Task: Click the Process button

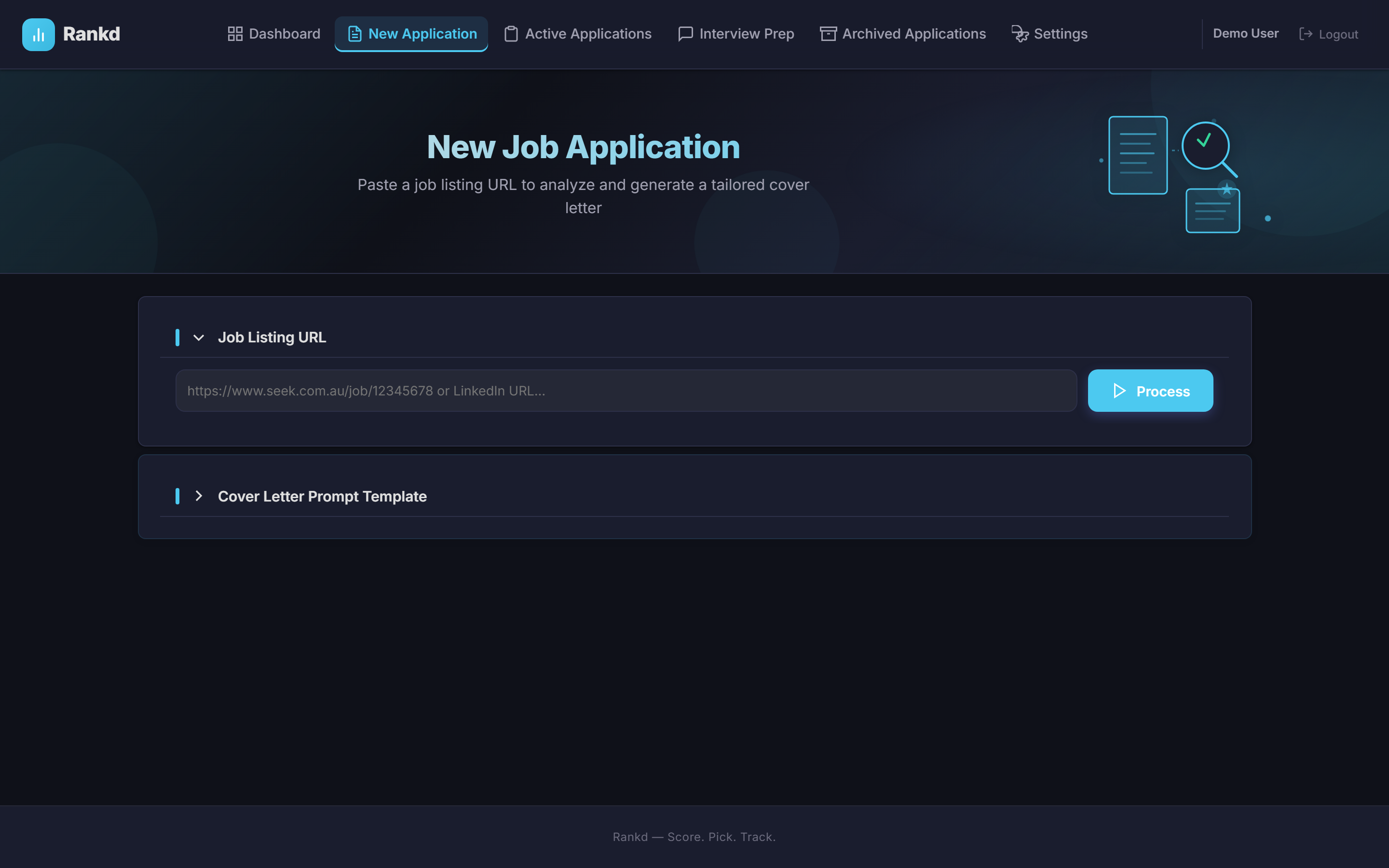Action: [x=1150, y=391]
